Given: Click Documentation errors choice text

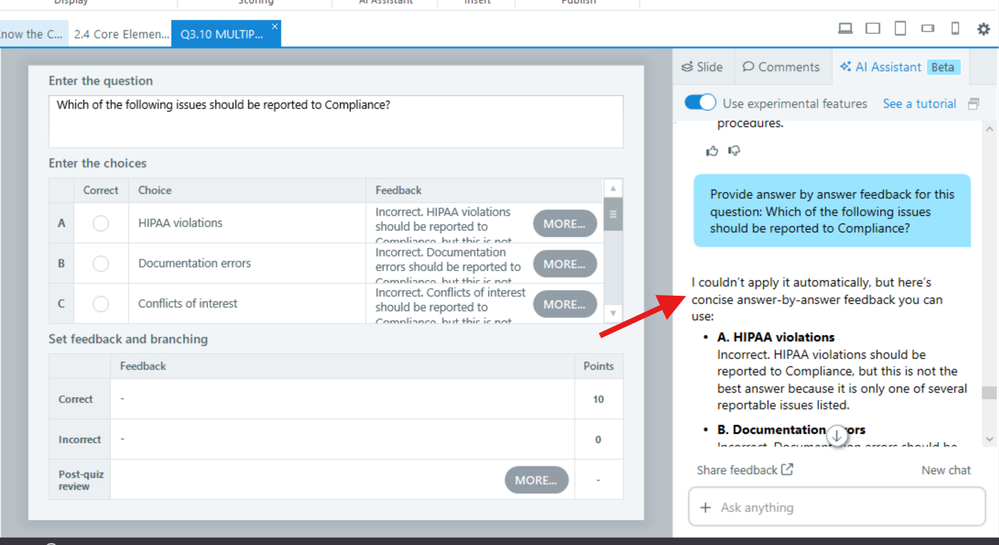Looking at the screenshot, I should (194, 263).
